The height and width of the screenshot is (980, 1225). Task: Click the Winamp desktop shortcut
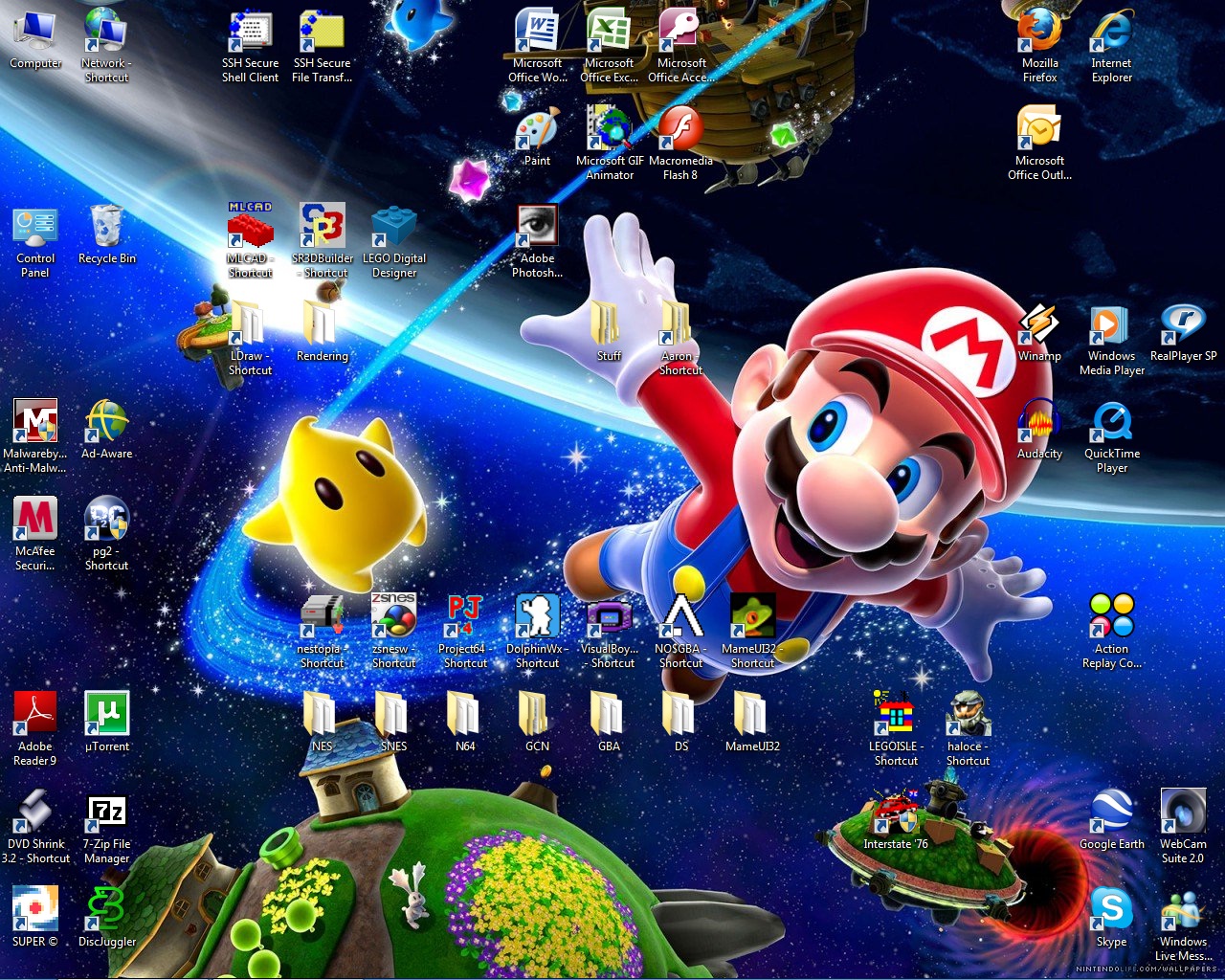[1039, 325]
